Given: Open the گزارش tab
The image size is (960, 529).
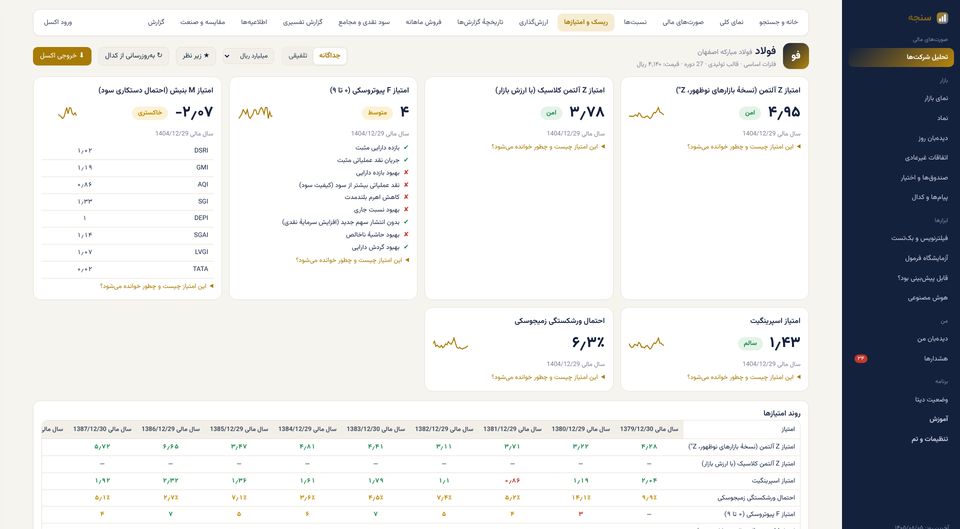Looking at the screenshot, I should (x=156, y=22).
